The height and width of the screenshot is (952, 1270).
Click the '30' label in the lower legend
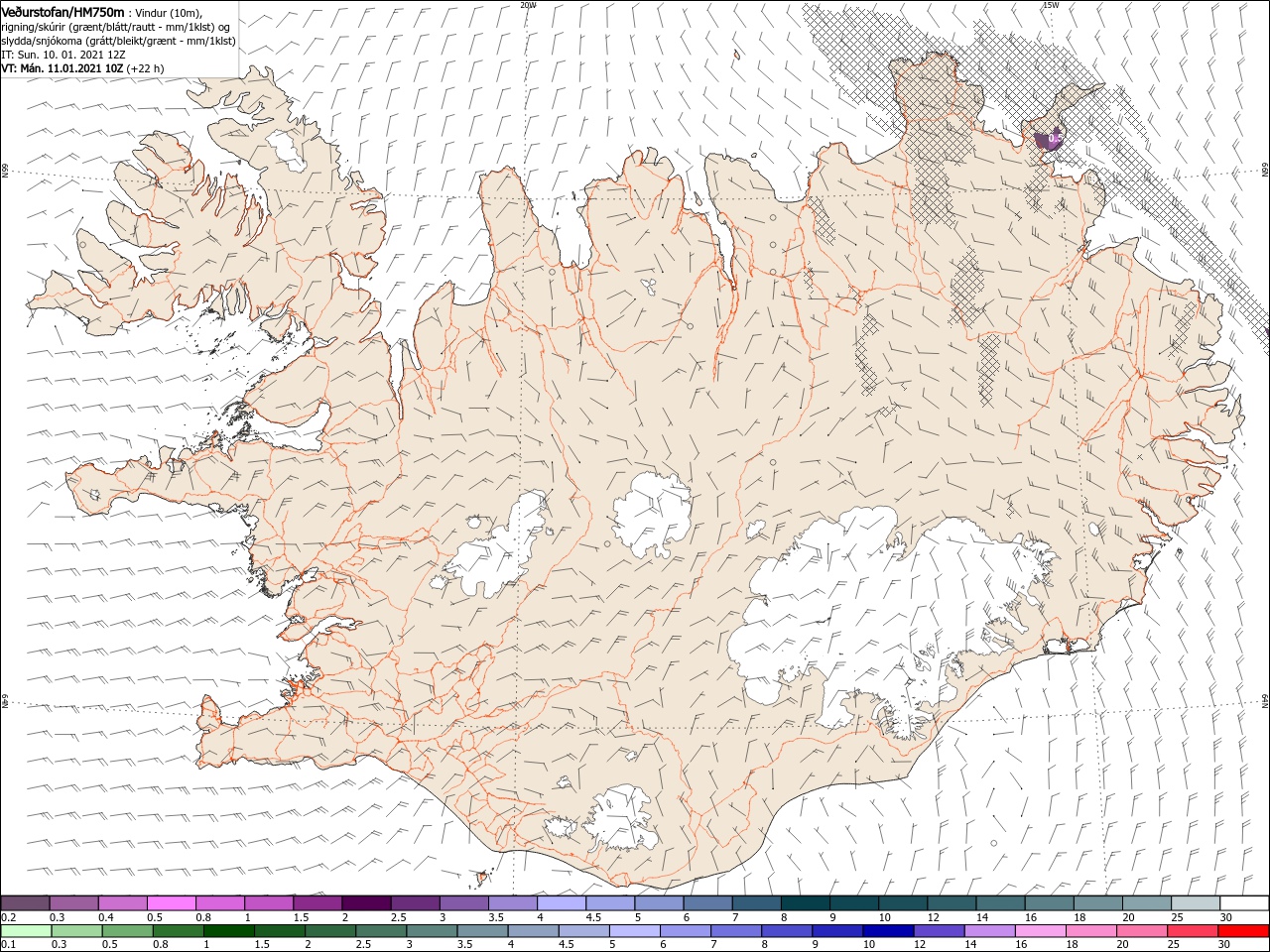[1224, 944]
